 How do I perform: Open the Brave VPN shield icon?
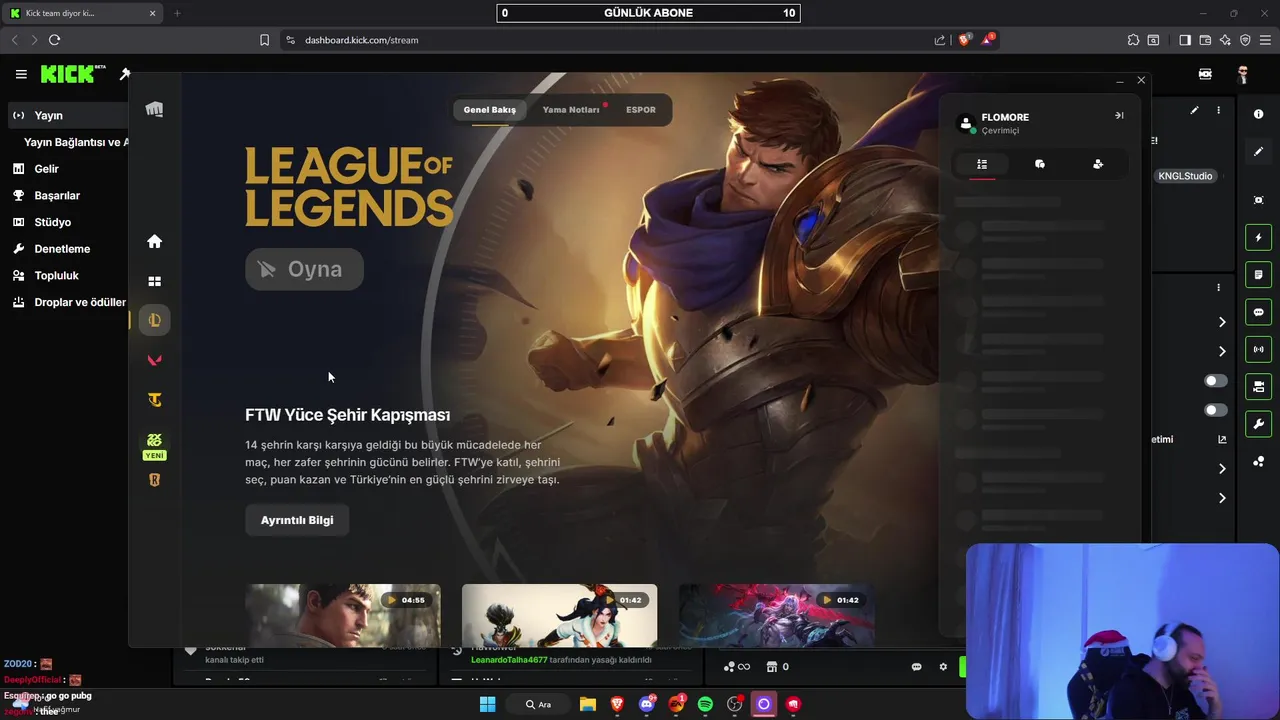pyautogui.click(x=1245, y=40)
